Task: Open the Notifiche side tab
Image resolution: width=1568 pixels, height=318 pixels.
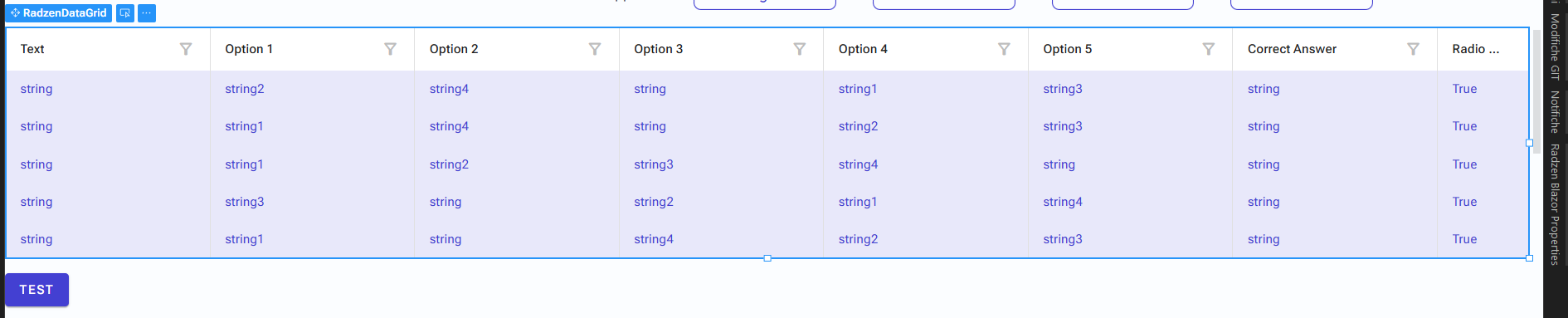Action: (1555, 112)
